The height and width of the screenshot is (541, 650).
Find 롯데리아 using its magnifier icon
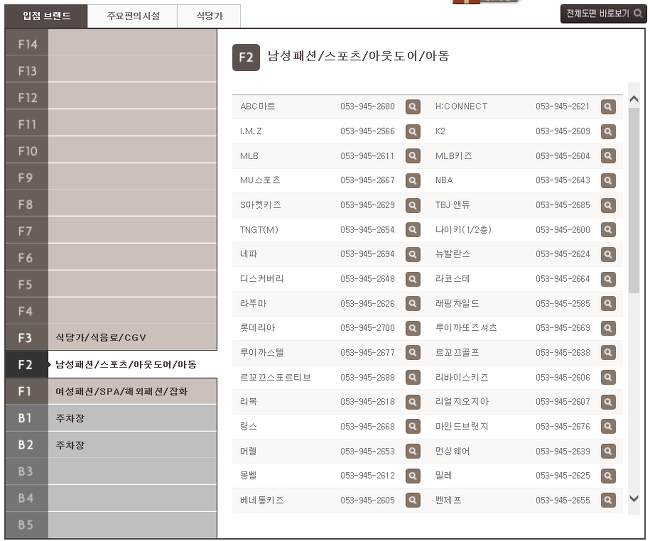(x=412, y=328)
